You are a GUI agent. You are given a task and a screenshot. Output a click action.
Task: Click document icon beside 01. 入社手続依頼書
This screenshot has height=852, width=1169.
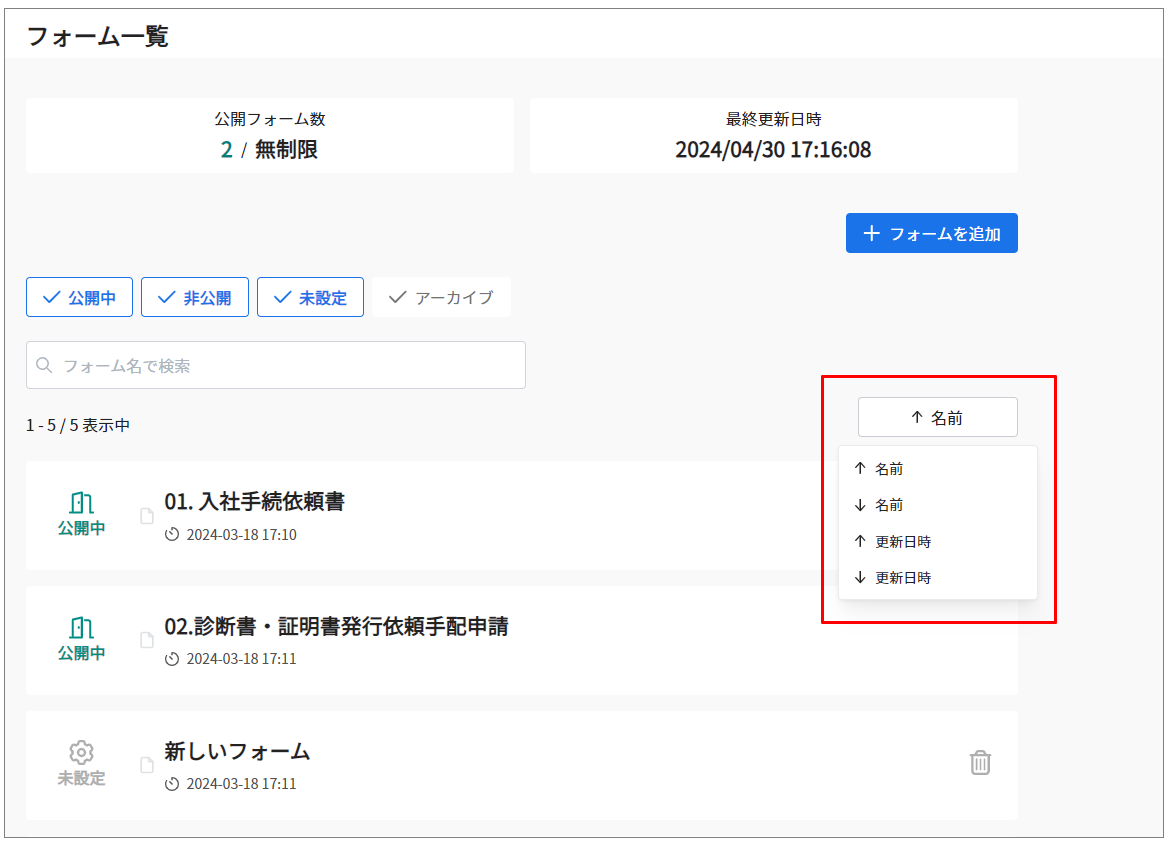pos(147,516)
